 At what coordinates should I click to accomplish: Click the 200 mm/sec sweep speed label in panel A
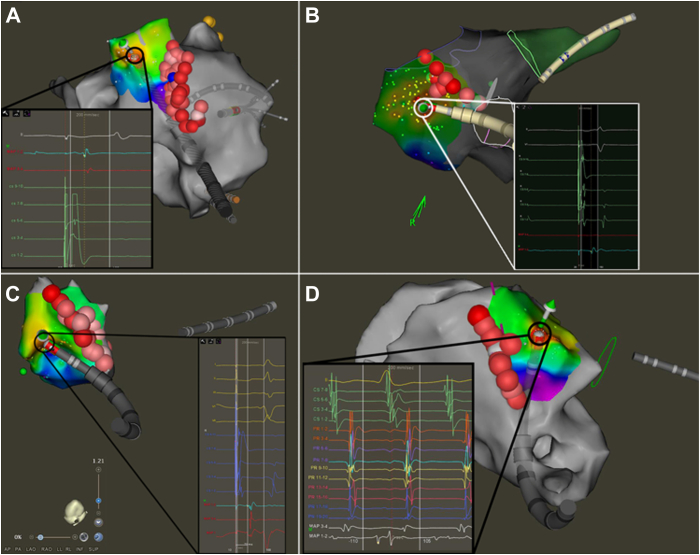[x=88, y=115]
